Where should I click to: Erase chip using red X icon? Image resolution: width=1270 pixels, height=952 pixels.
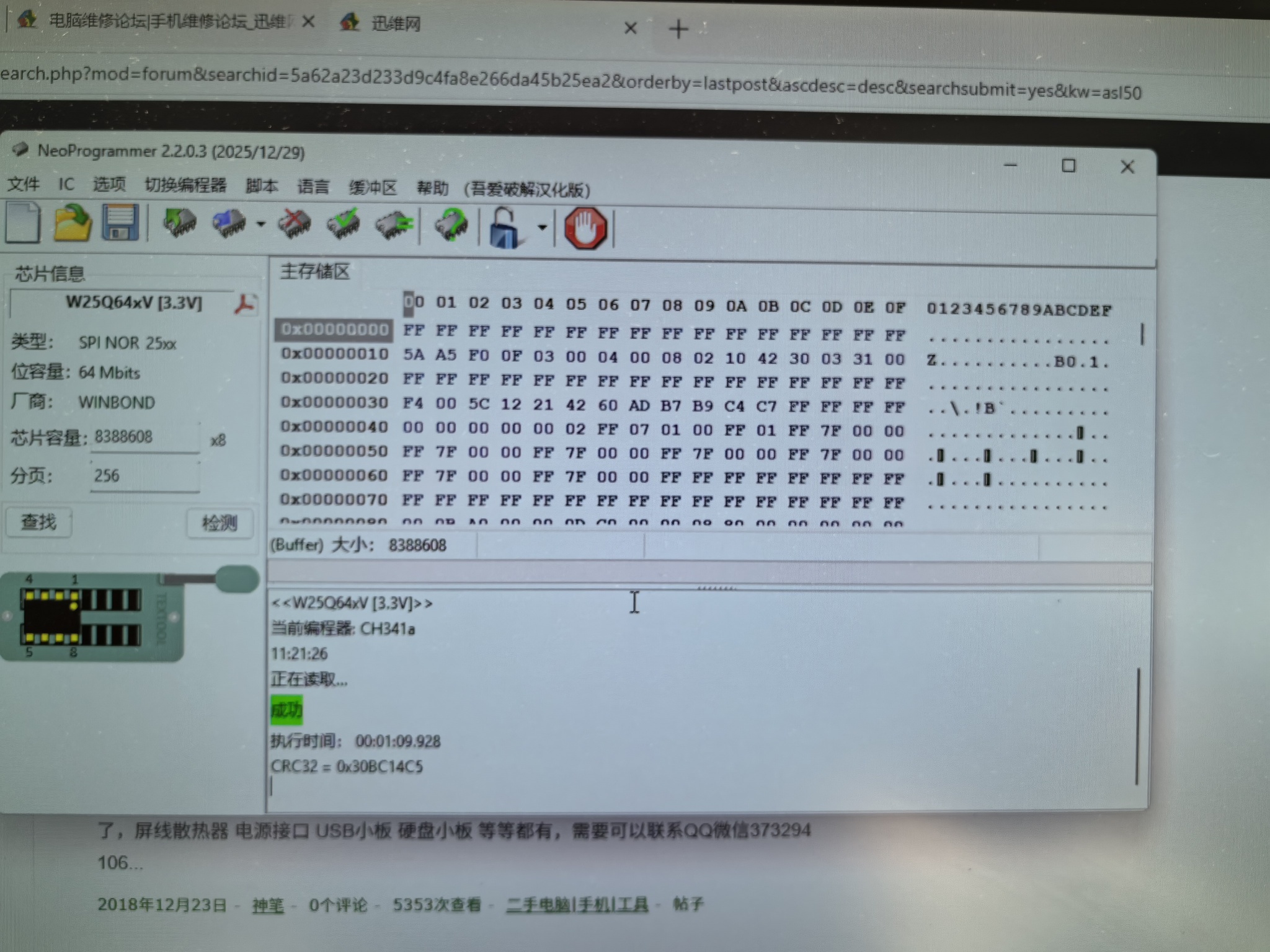pos(295,224)
